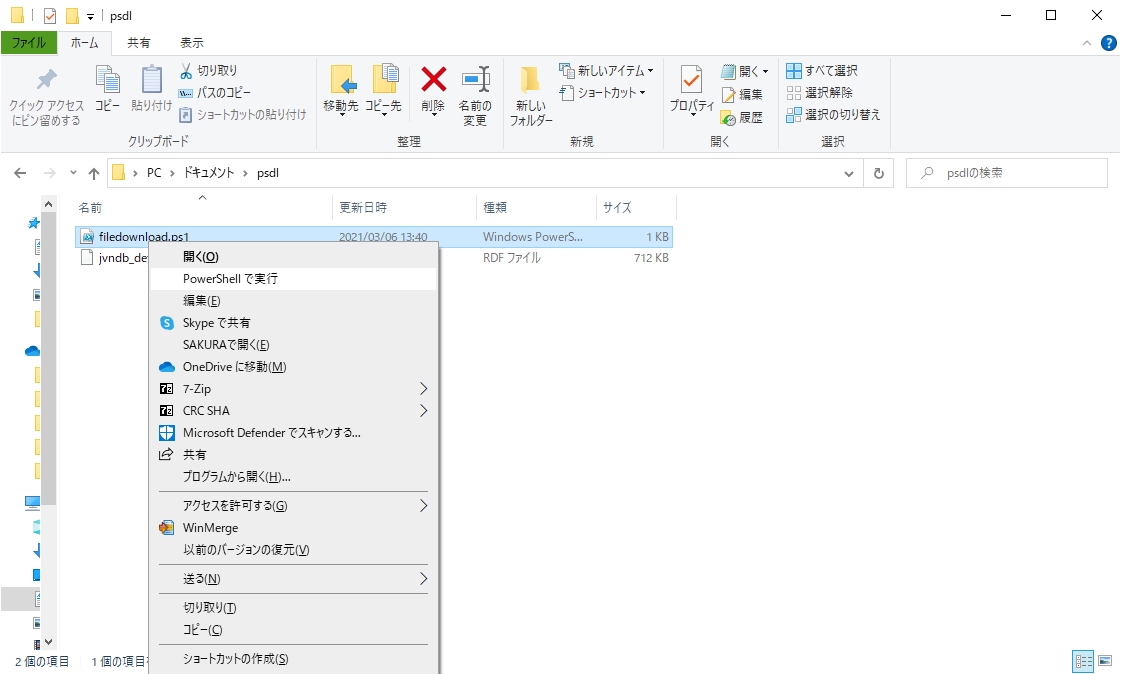Choose Open With (プログラムから開く)
This screenshot has width=1121, height=674.
pos(293,477)
